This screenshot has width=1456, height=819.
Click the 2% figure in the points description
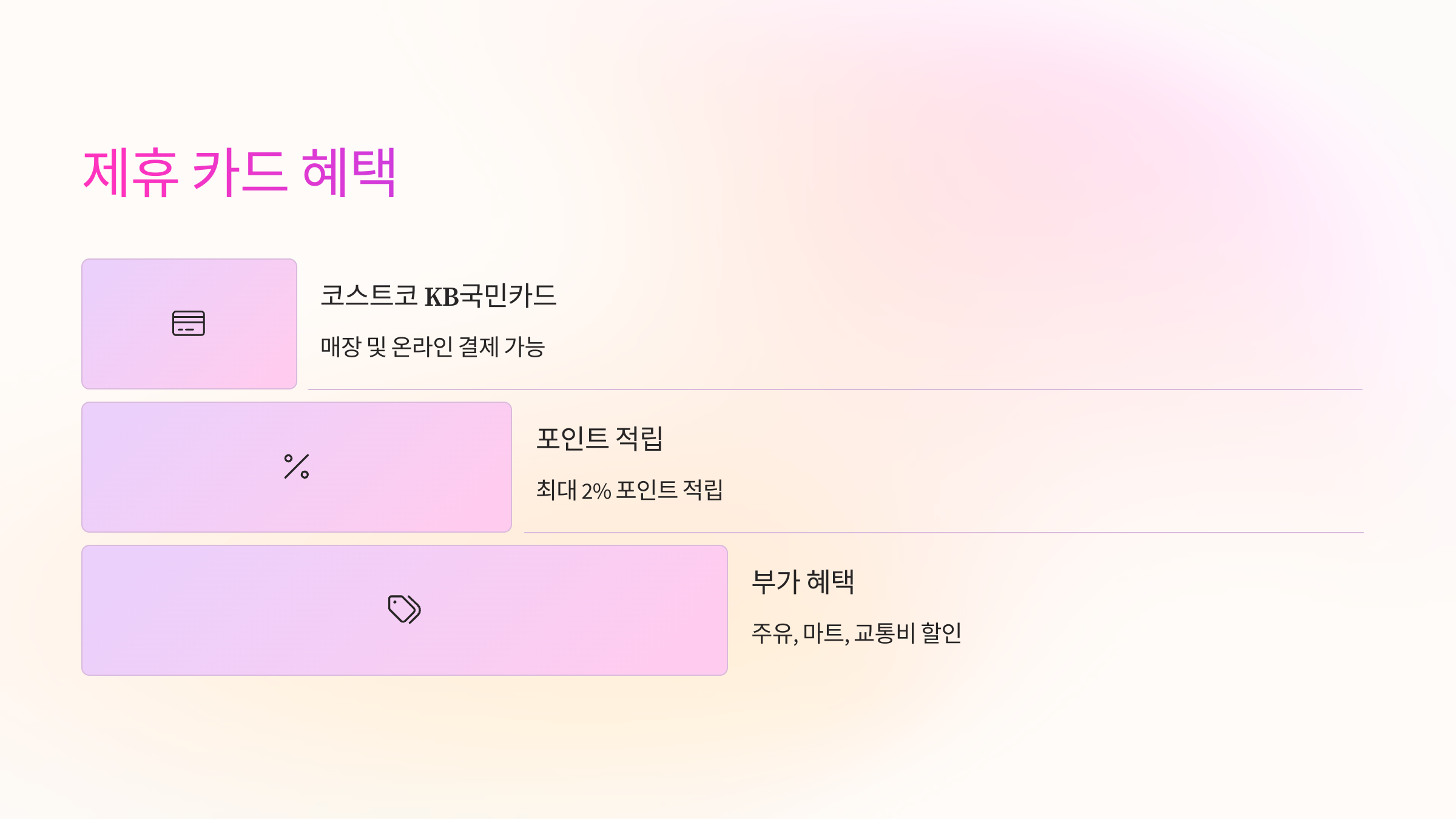596,491
